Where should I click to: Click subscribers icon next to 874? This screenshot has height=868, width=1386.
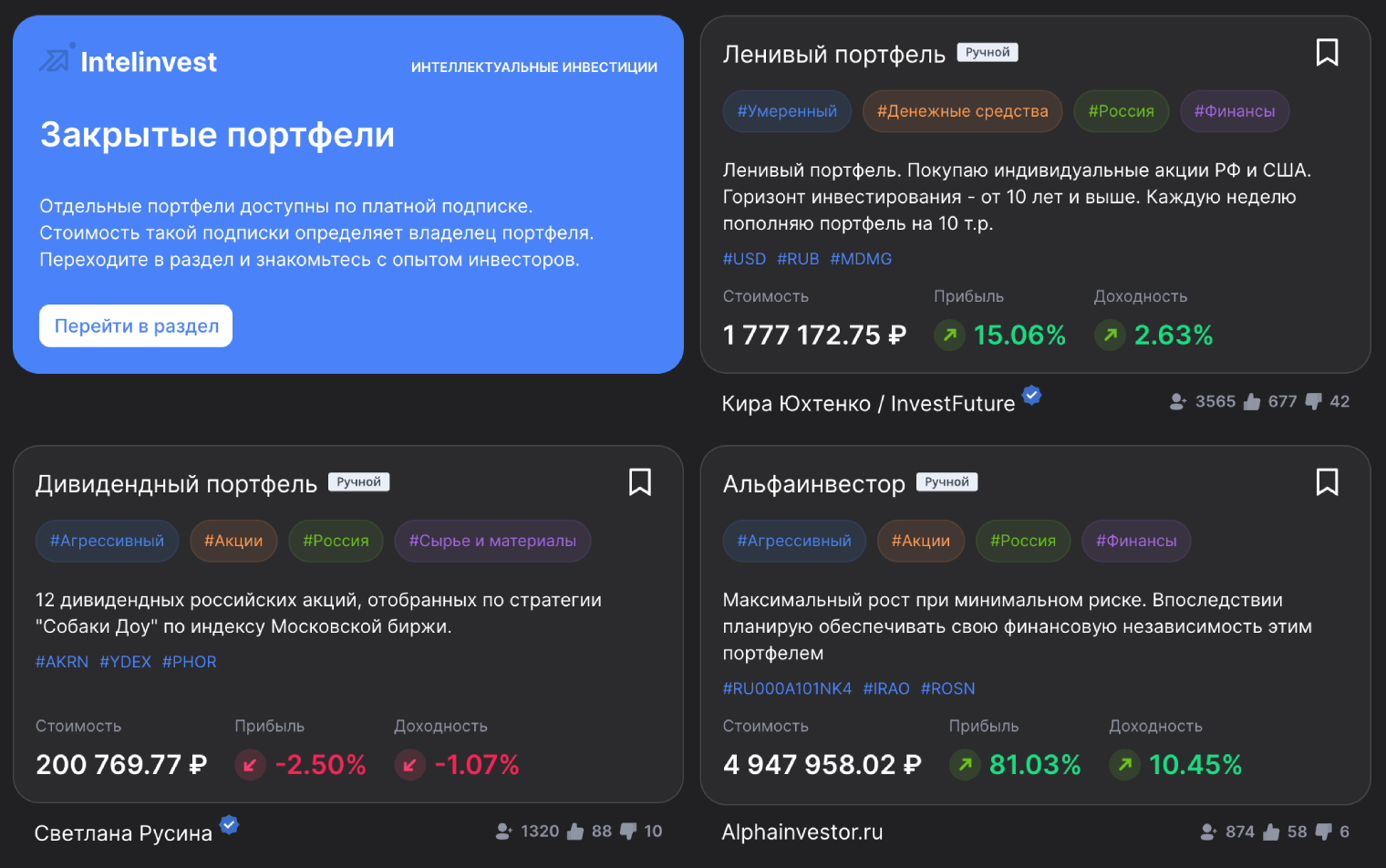pos(1208,832)
